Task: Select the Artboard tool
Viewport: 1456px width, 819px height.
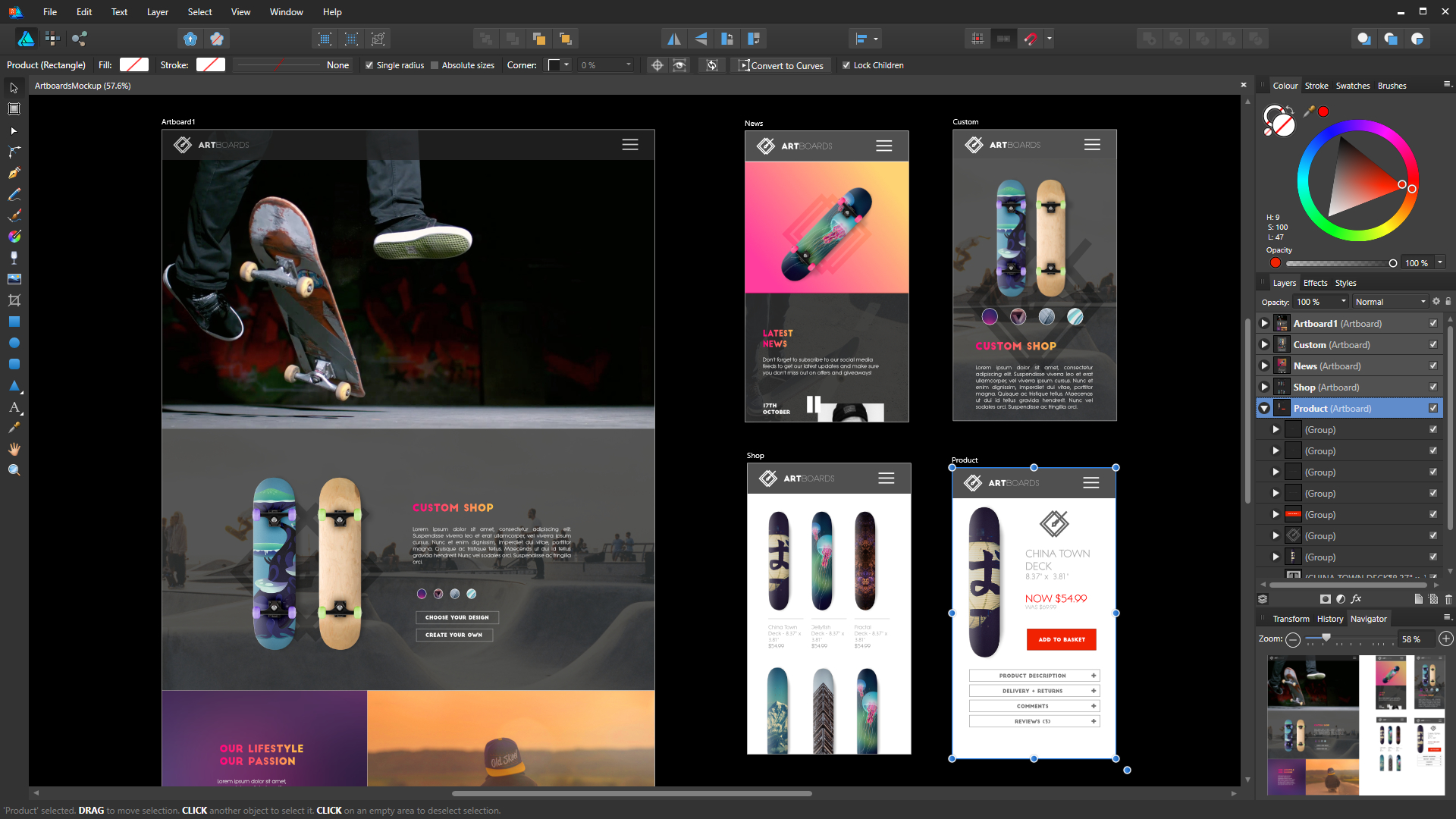Action: (14, 109)
